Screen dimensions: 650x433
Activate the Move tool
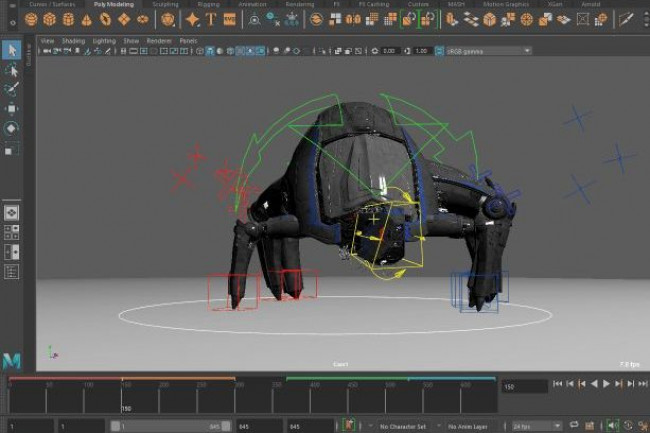pyautogui.click(x=11, y=108)
